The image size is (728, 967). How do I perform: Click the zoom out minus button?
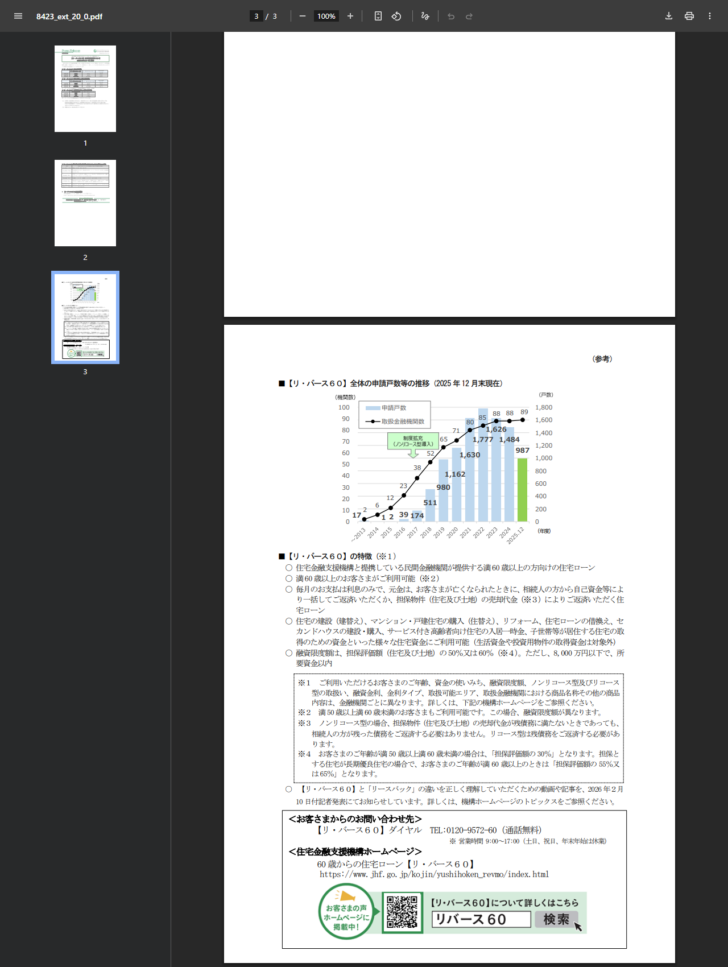[302, 16]
